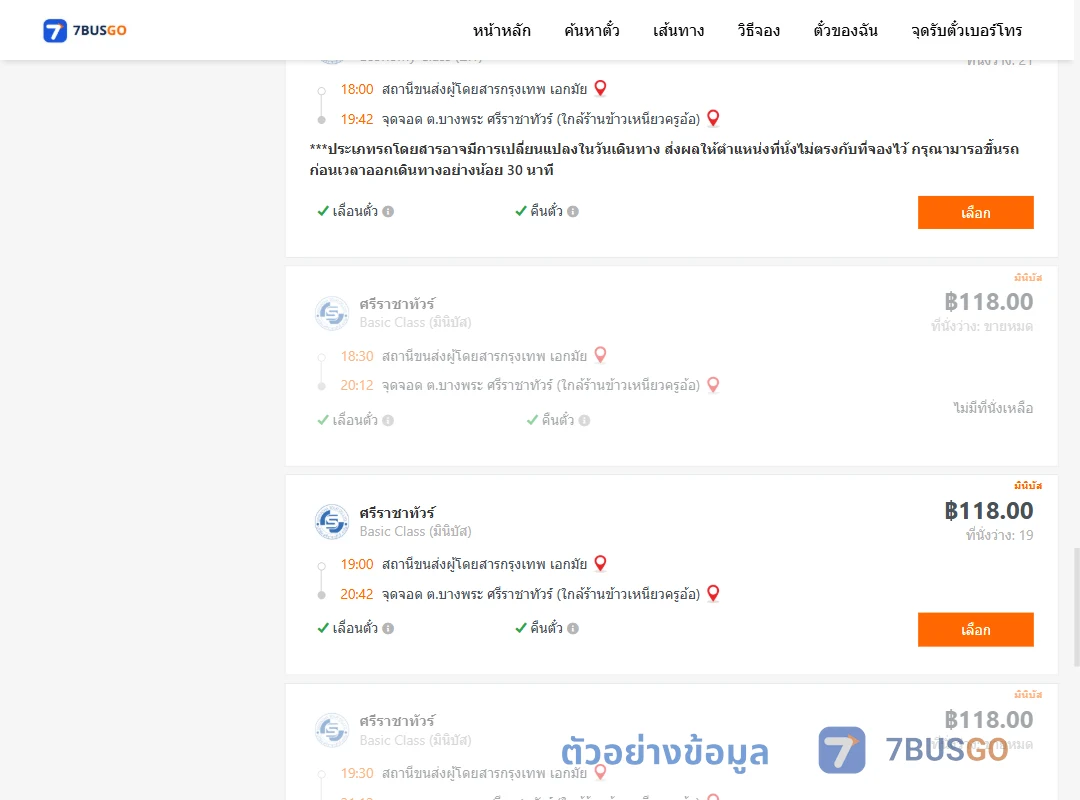Image resolution: width=1080 pixels, height=800 pixels.
Task: Click the 18:00 departure time
Action: click(x=357, y=89)
